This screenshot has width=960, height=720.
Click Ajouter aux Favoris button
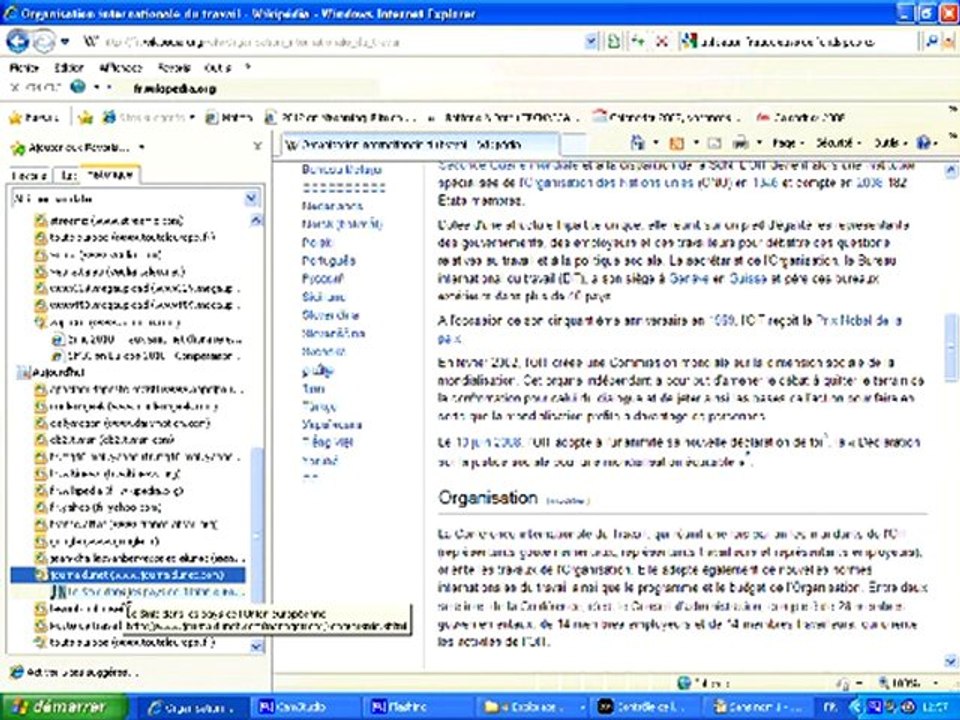[70, 147]
